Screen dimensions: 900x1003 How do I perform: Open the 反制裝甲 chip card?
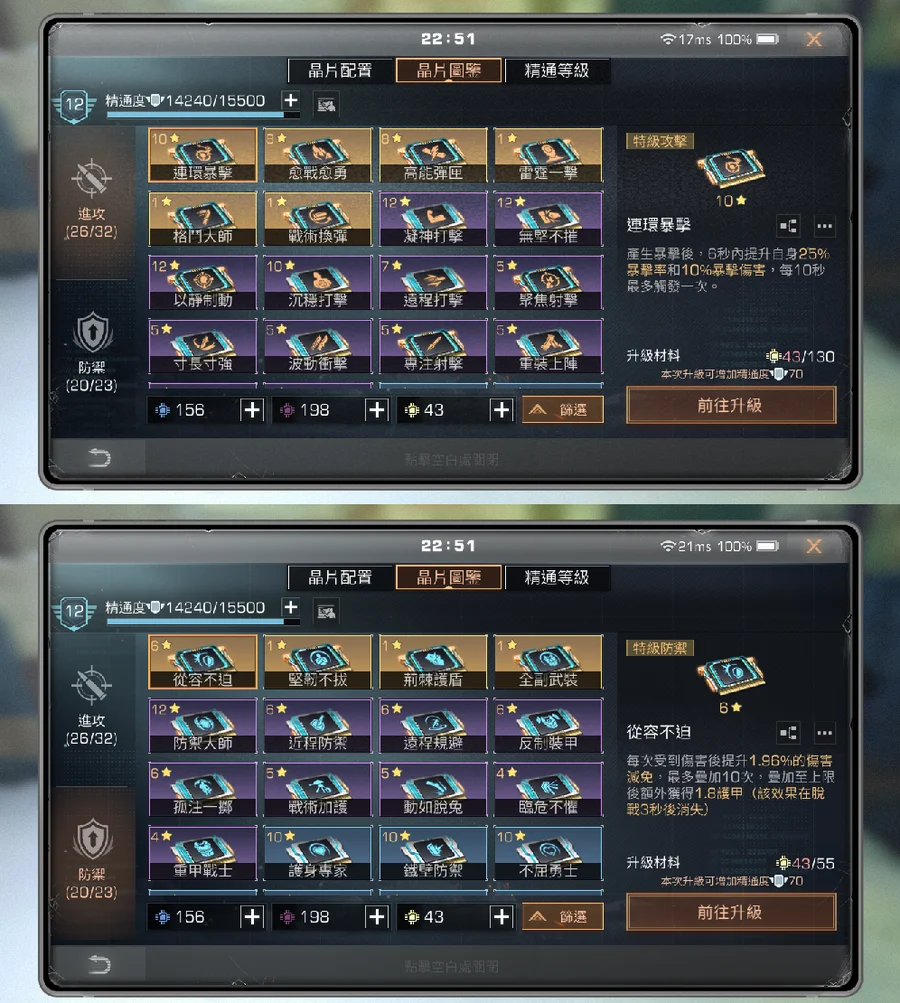548,726
